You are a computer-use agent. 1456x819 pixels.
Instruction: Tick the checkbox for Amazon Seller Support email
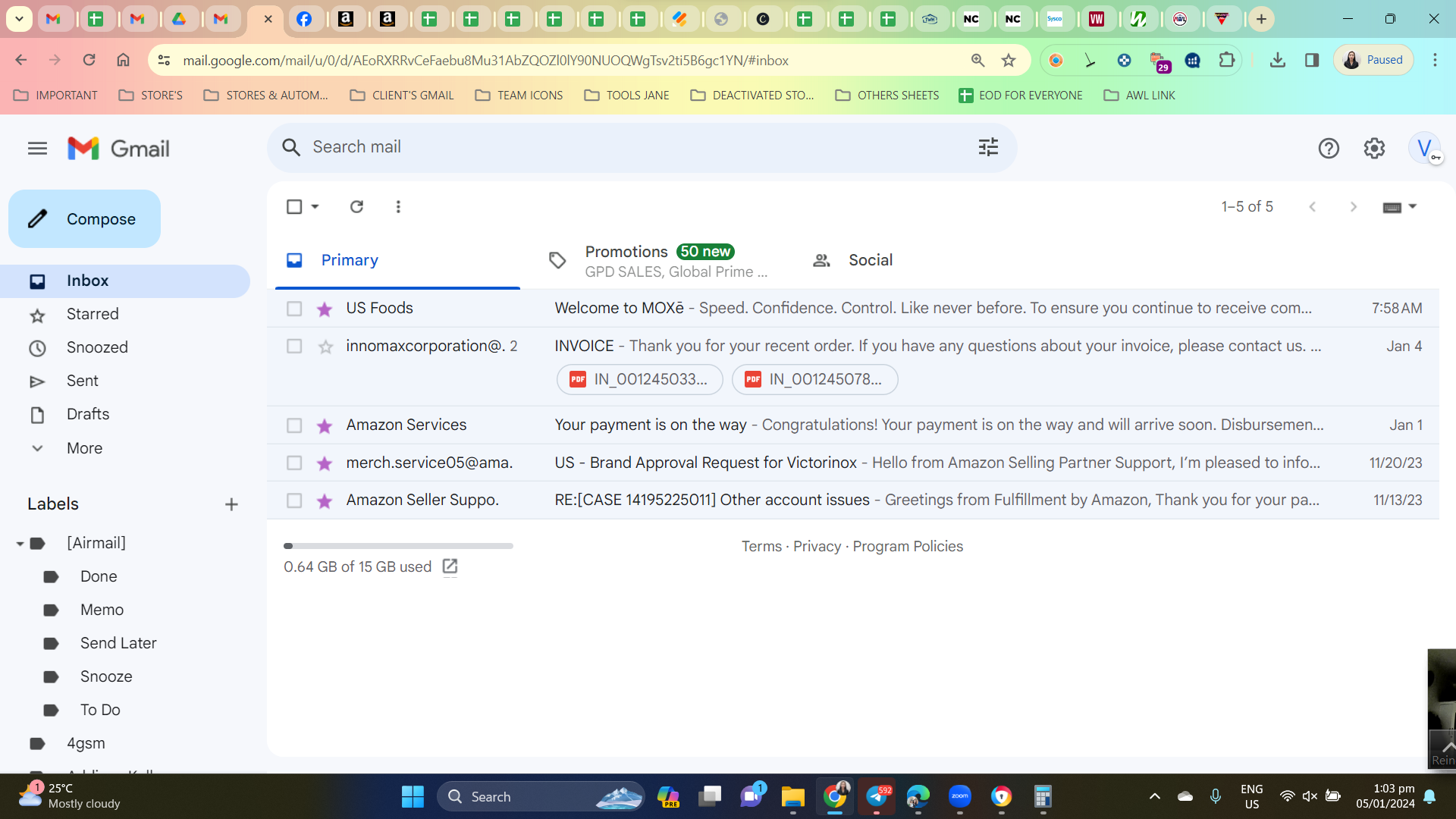click(294, 500)
